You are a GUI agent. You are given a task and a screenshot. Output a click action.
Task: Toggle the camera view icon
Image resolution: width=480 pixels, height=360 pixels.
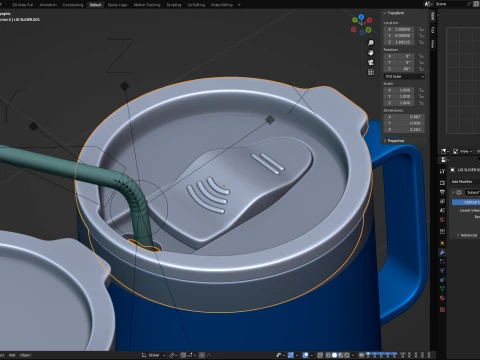coord(371,62)
